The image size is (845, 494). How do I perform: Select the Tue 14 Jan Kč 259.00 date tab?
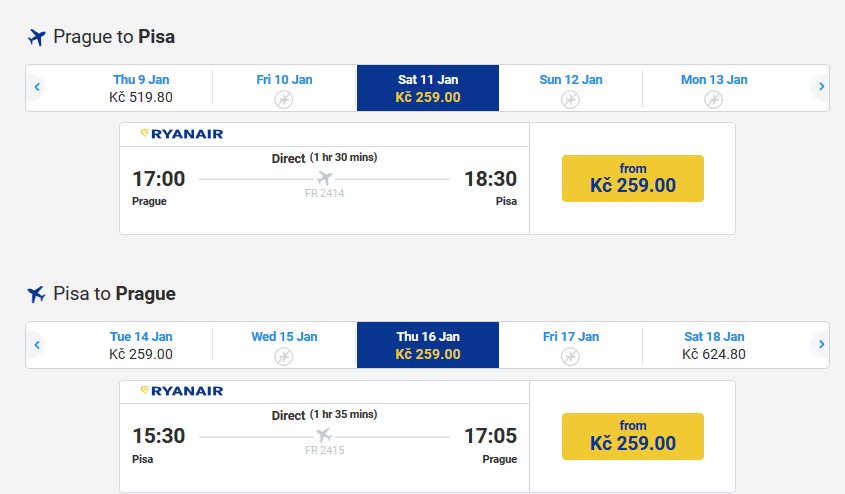point(141,345)
